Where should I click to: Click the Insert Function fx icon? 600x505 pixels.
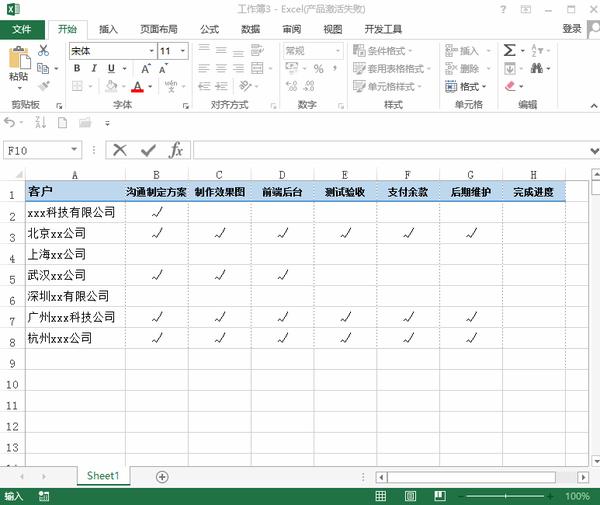176,150
